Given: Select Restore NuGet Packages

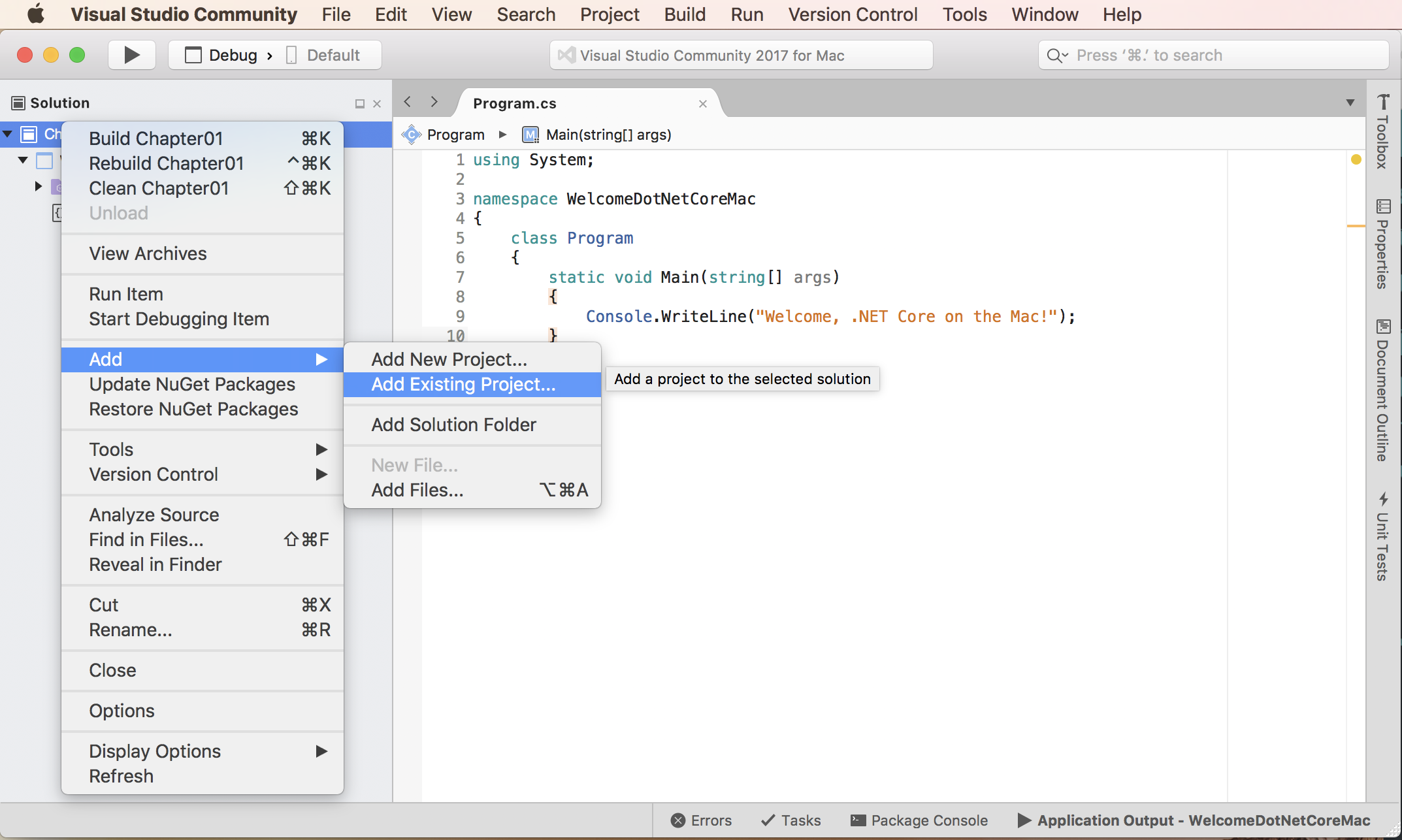Looking at the screenshot, I should tap(203, 409).
